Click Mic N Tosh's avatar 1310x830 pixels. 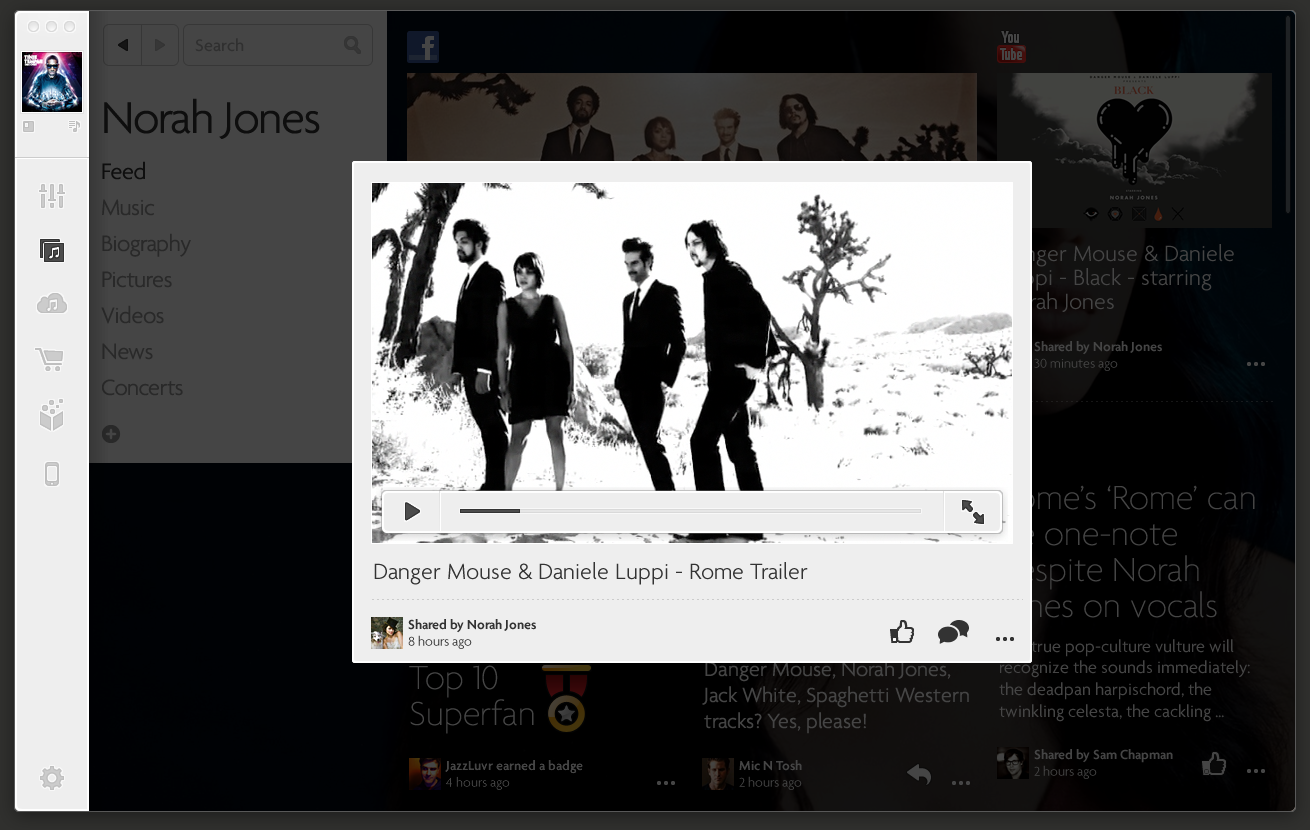(717, 774)
